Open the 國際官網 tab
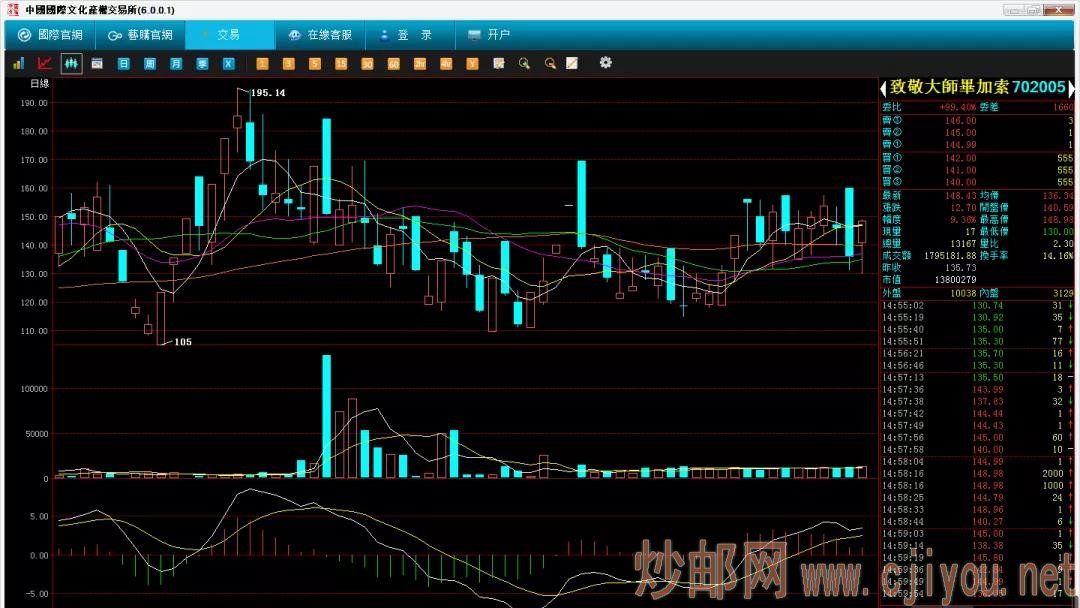 50,34
